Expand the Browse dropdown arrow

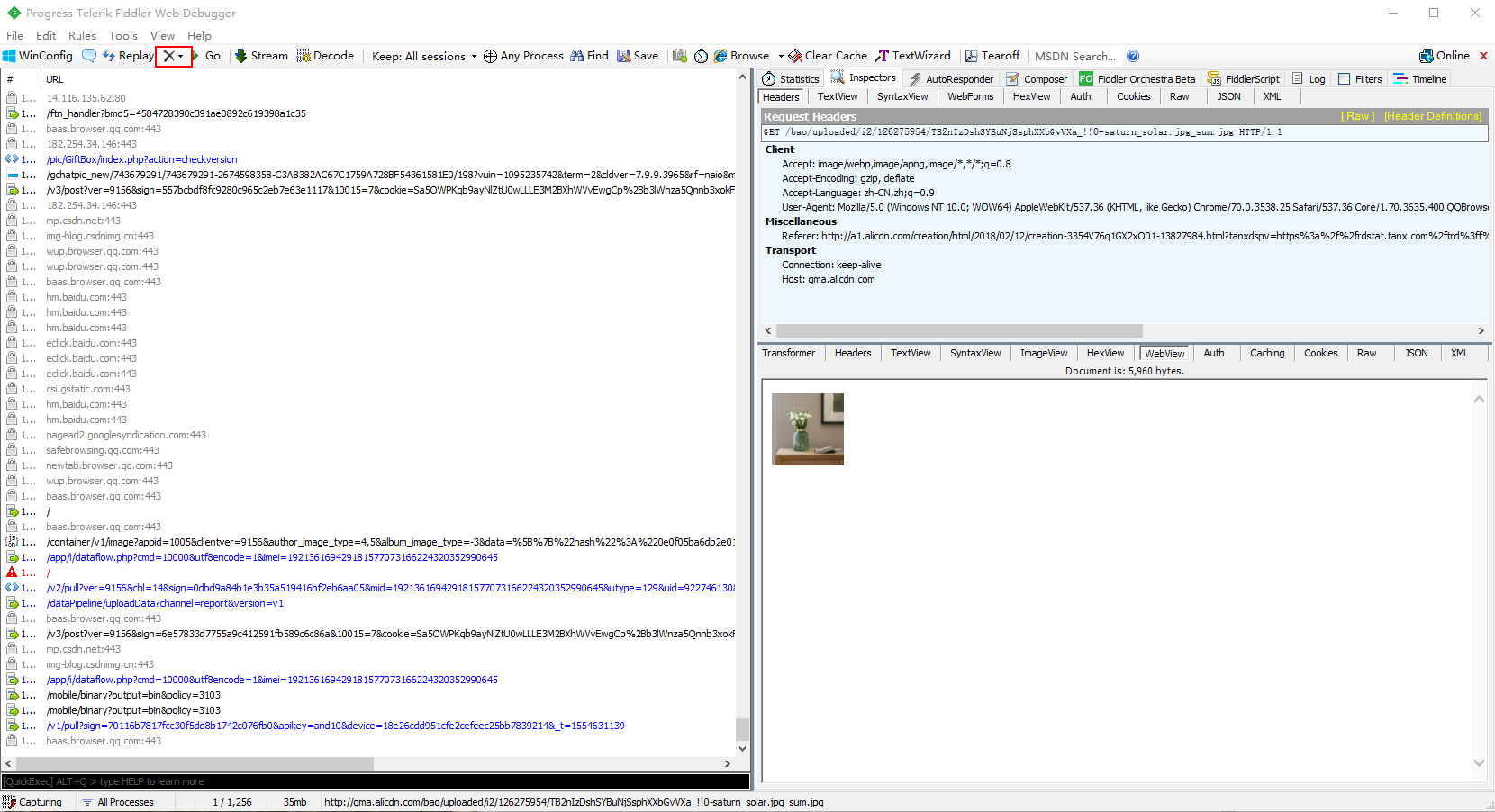[x=781, y=56]
